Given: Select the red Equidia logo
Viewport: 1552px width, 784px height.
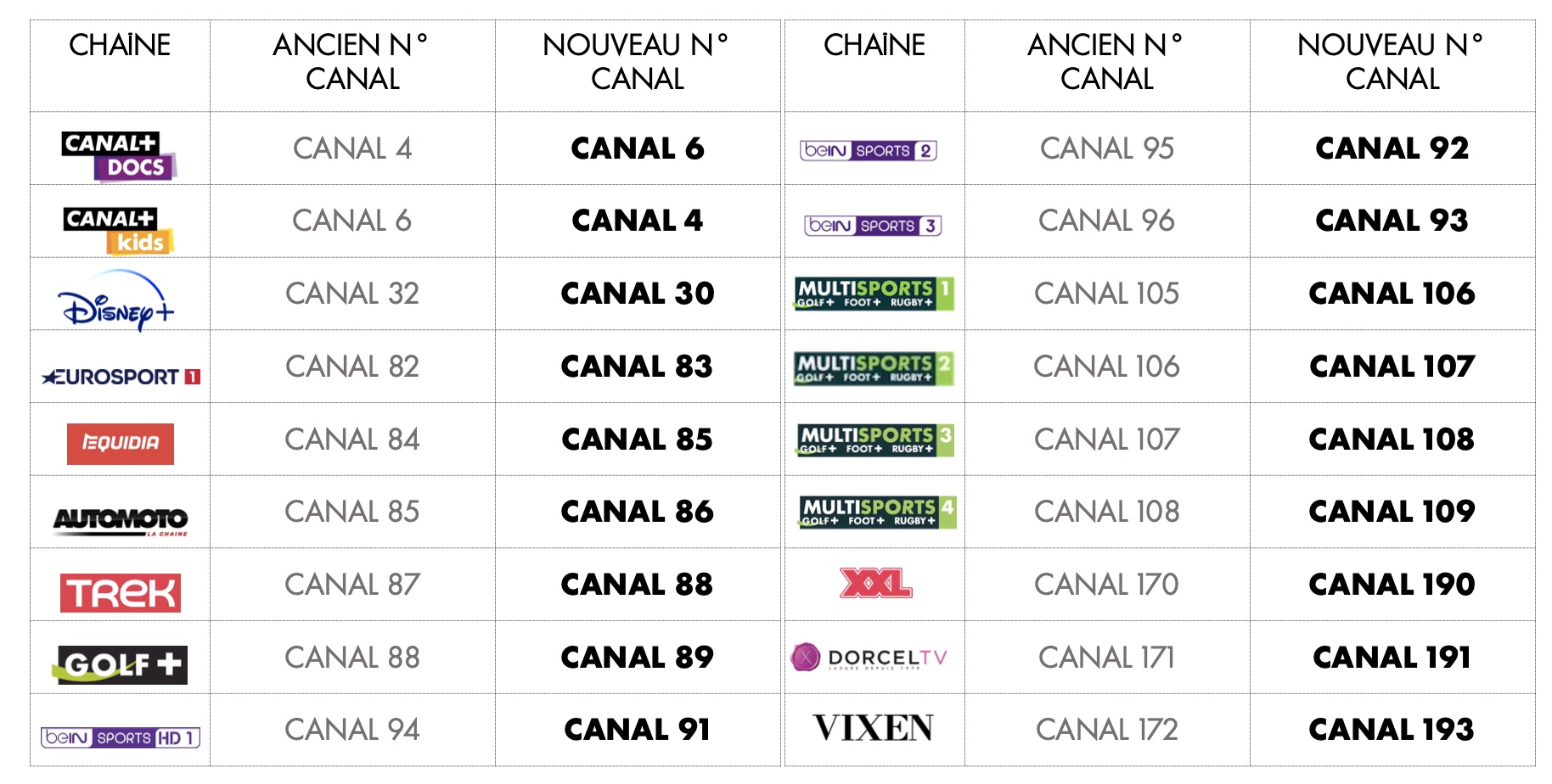Looking at the screenshot, I should click(x=121, y=443).
